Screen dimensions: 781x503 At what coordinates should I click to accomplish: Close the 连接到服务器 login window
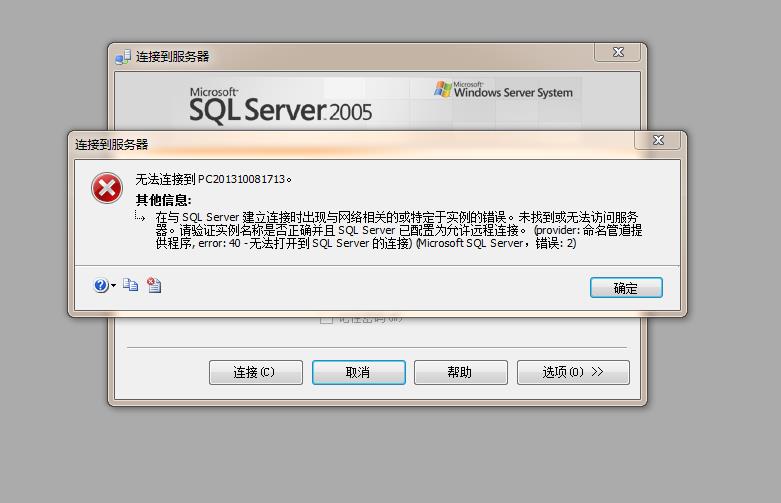tap(618, 52)
